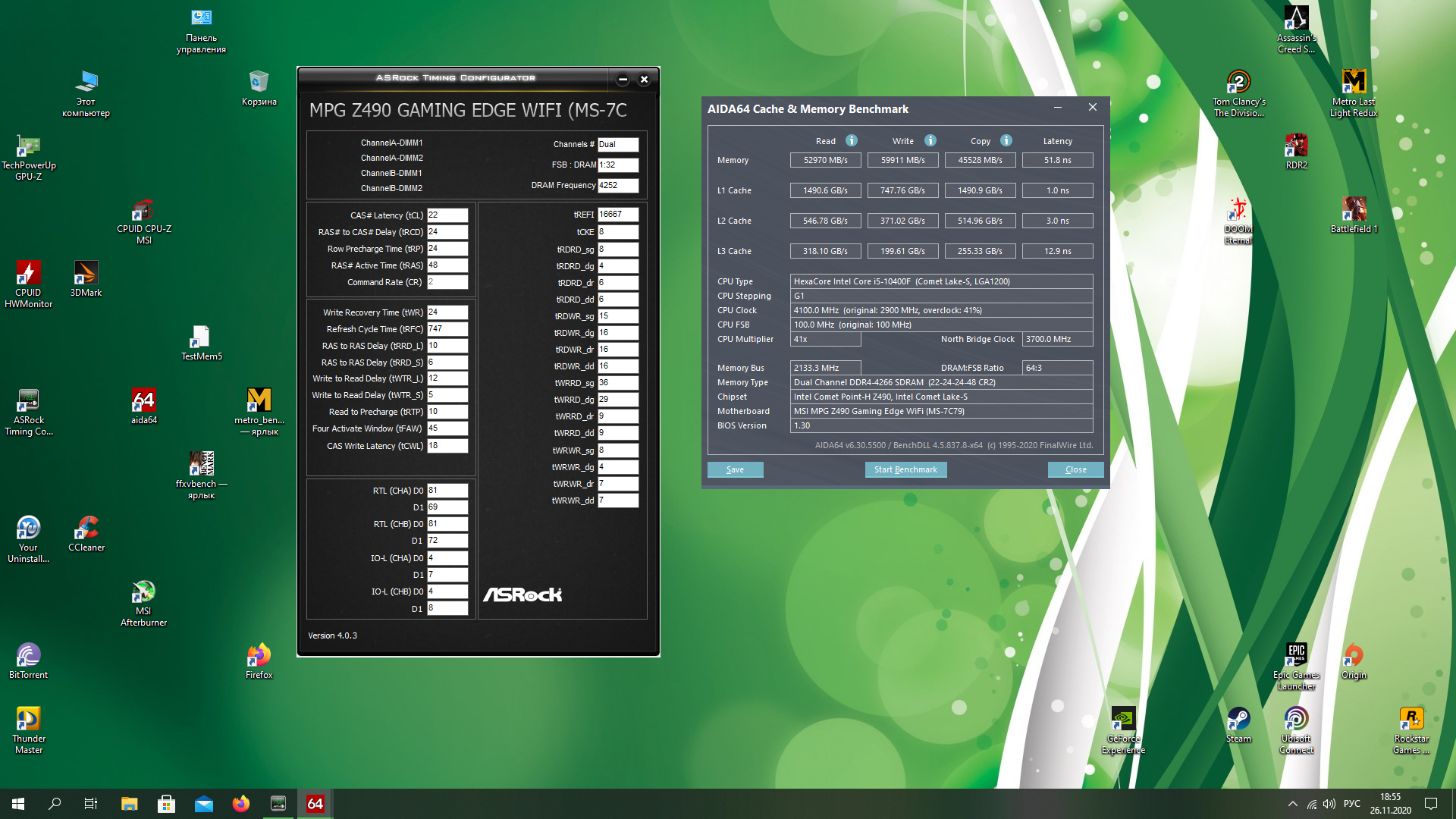Show hidden system tray icons chevron
The height and width of the screenshot is (819, 1456).
tap(1292, 804)
